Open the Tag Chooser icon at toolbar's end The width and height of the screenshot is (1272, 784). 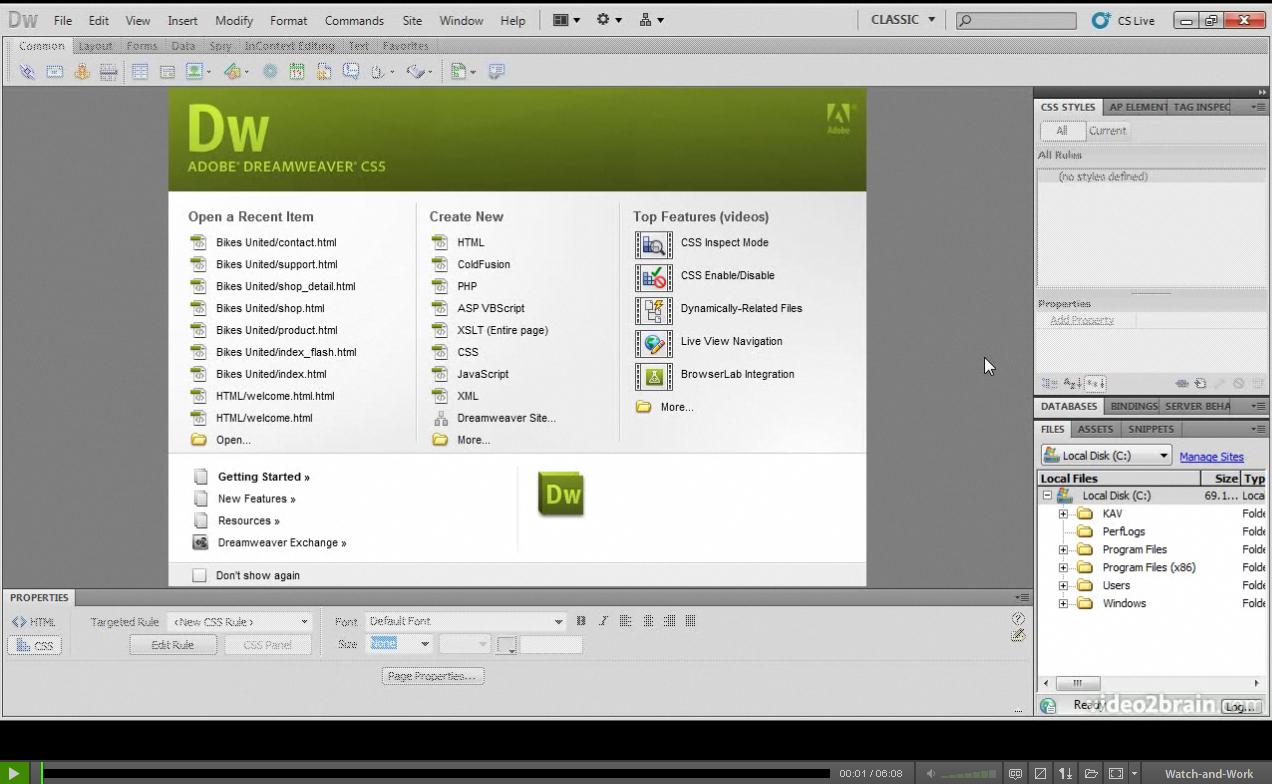pyautogui.click(x=494, y=71)
